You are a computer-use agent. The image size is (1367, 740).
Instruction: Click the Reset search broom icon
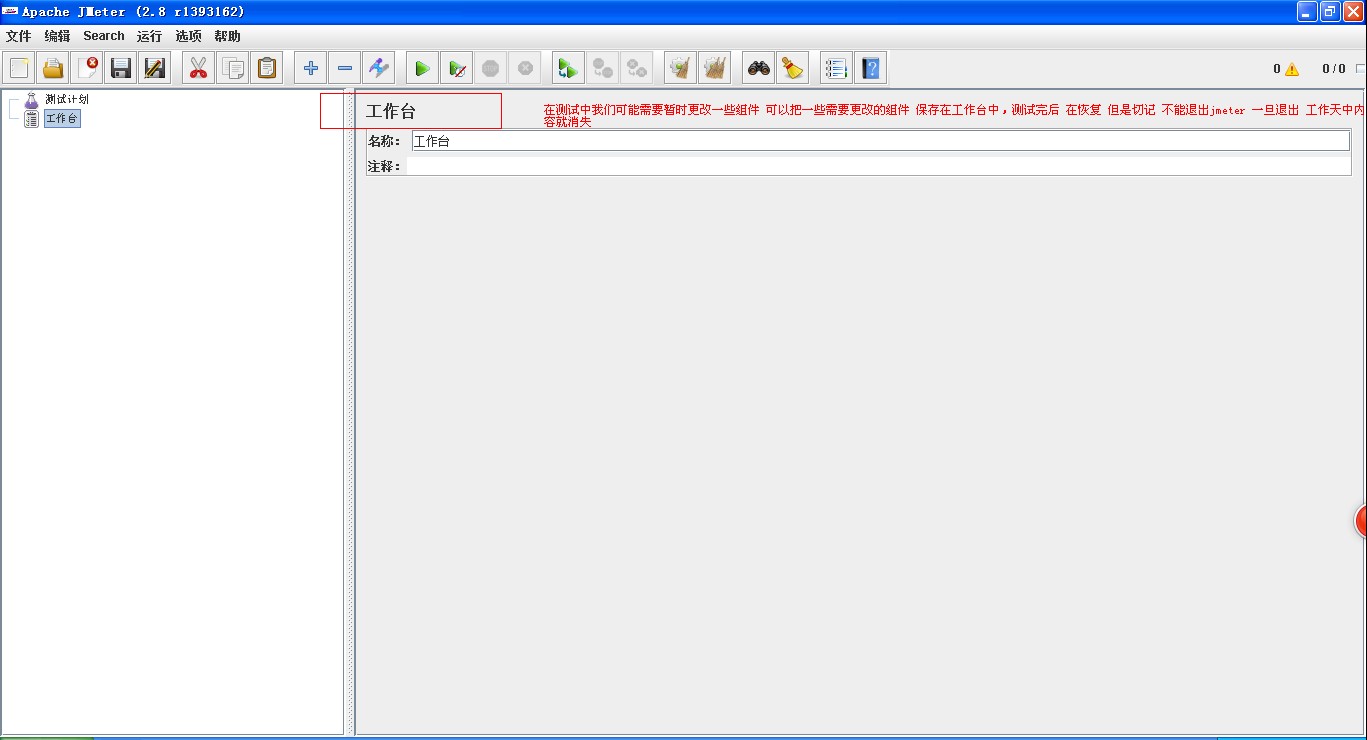click(x=793, y=68)
